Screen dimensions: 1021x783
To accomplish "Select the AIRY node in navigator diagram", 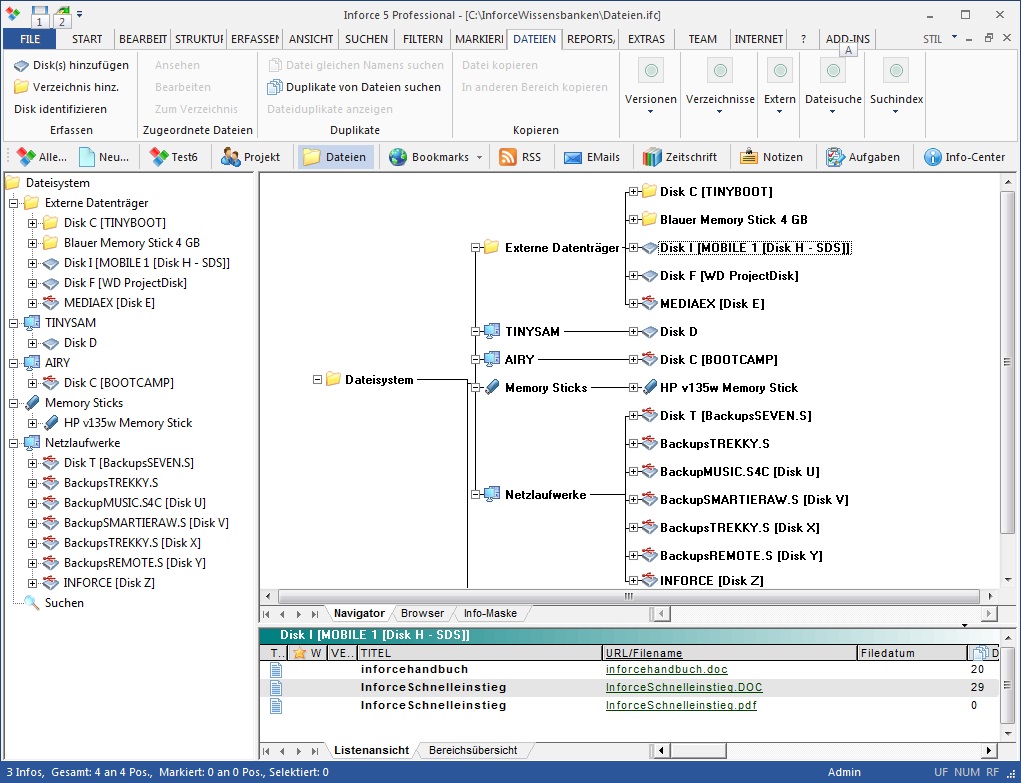I will pos(519,360).
